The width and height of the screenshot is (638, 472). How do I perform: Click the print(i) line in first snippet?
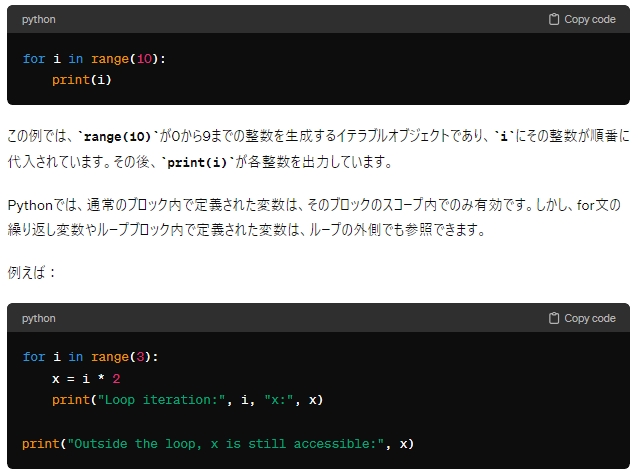click(x=81, y=80)
